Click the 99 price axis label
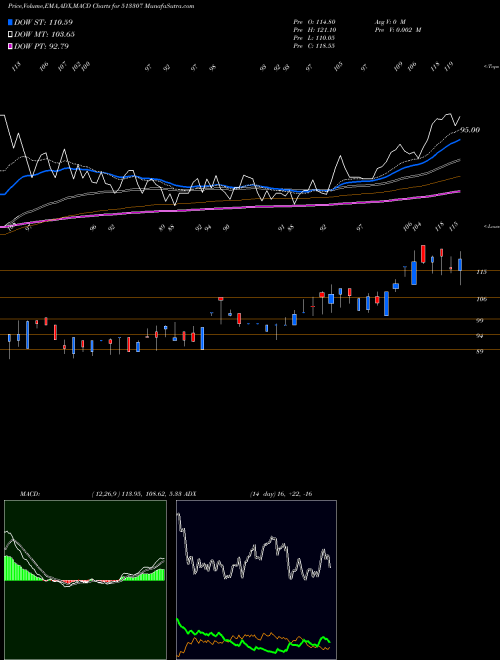 [x=480, y=321]
